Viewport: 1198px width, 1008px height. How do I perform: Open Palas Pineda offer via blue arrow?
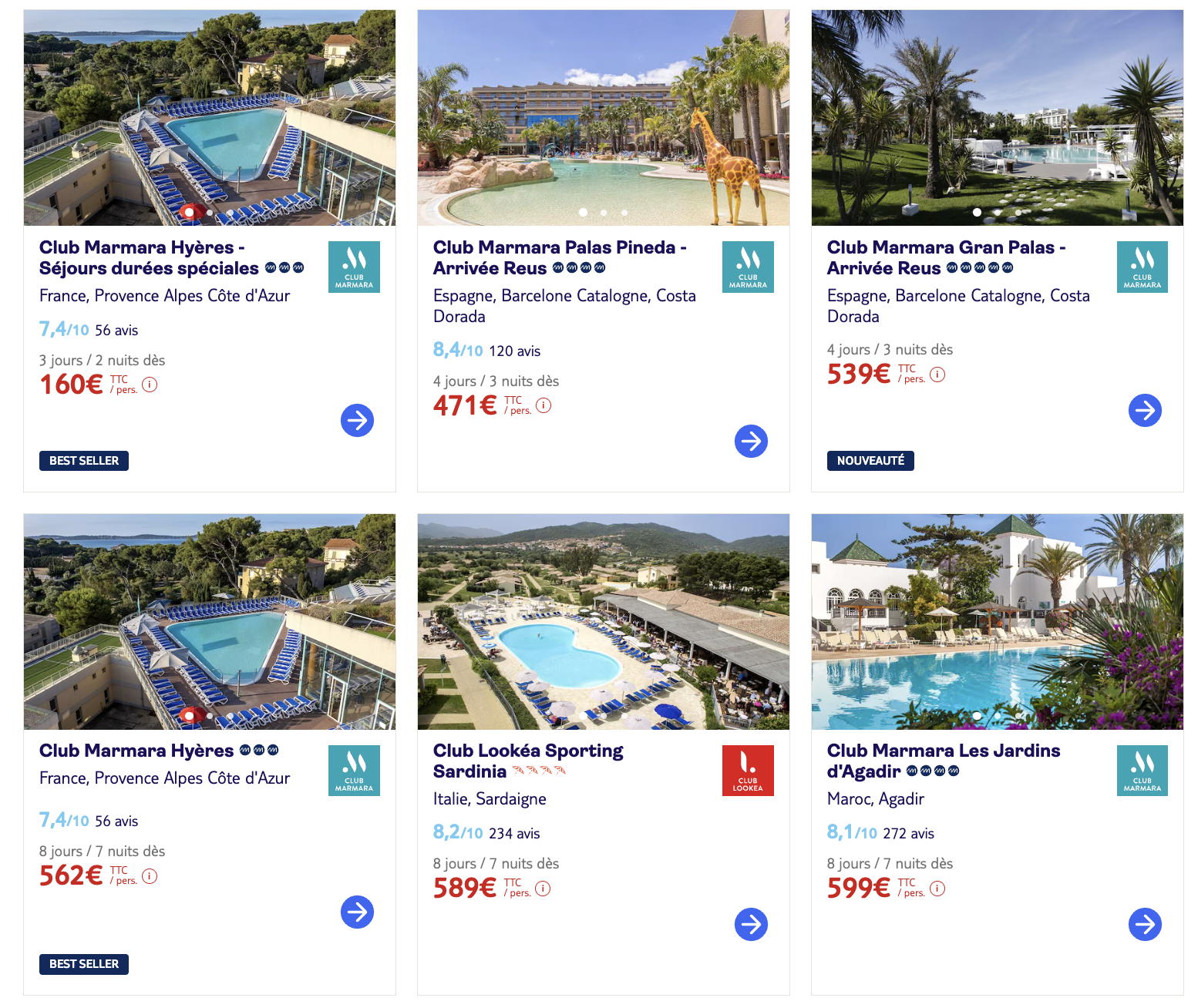(751, 441)
